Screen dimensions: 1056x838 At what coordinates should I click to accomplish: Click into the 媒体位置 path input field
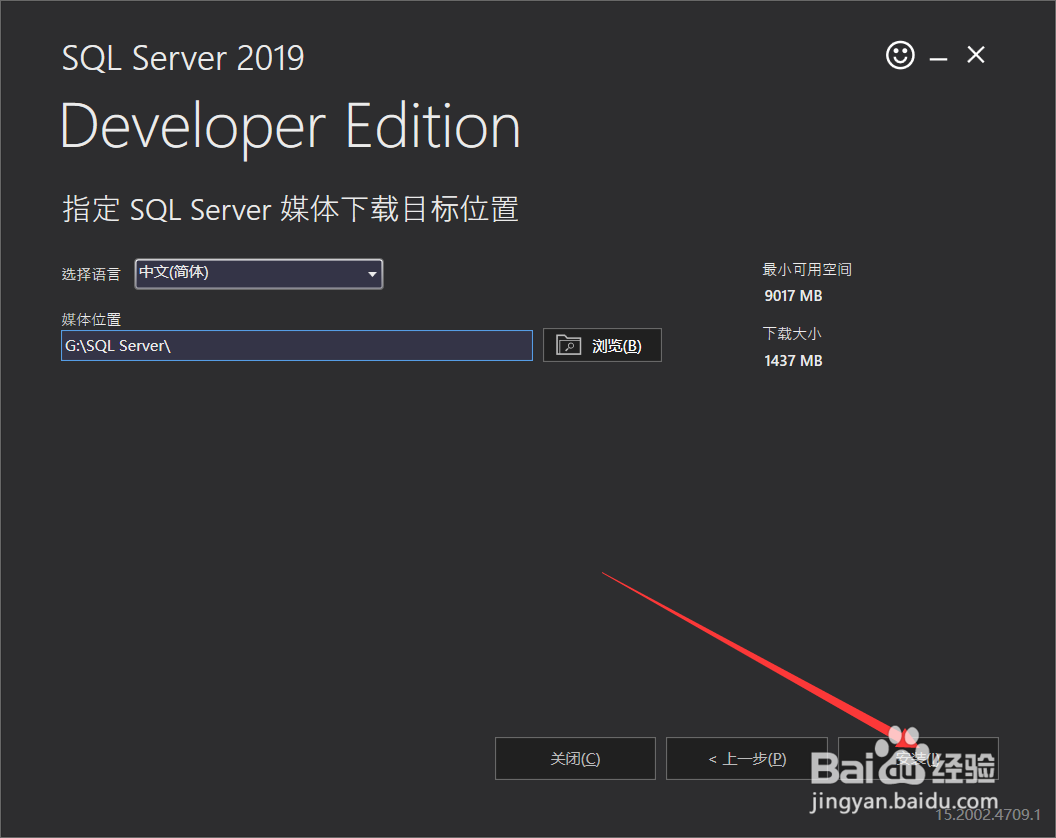coord(296,346)
